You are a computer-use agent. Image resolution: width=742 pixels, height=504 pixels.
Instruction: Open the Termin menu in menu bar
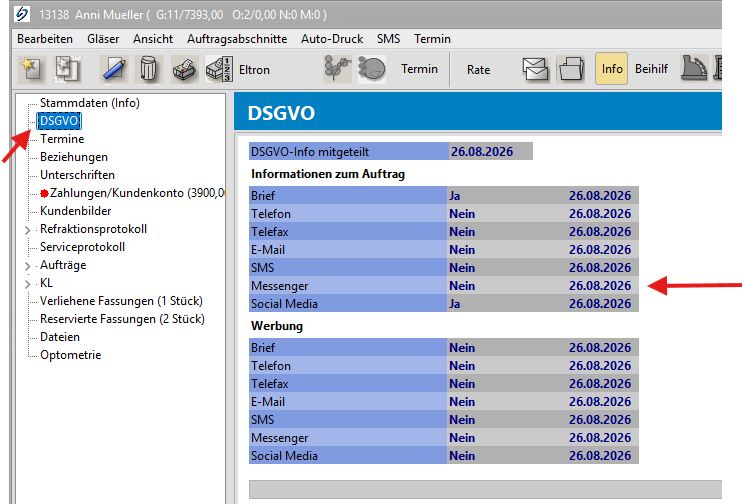coord(433,39)
